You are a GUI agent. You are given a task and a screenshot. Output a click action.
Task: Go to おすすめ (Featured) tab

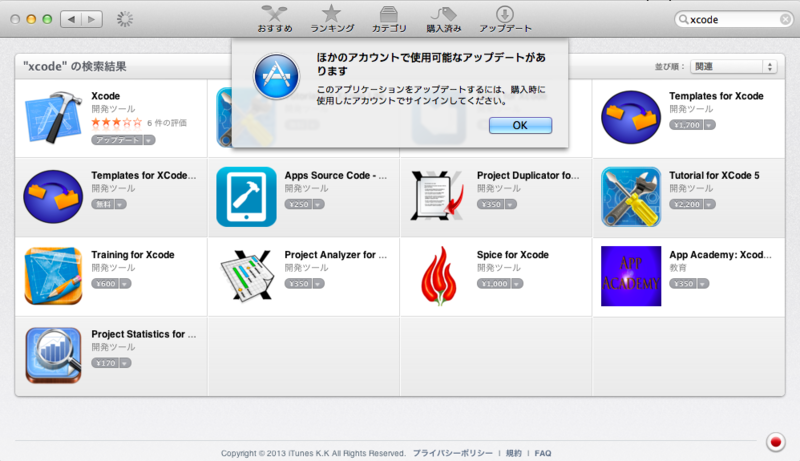pyautogui.click(x=274, y=19)
